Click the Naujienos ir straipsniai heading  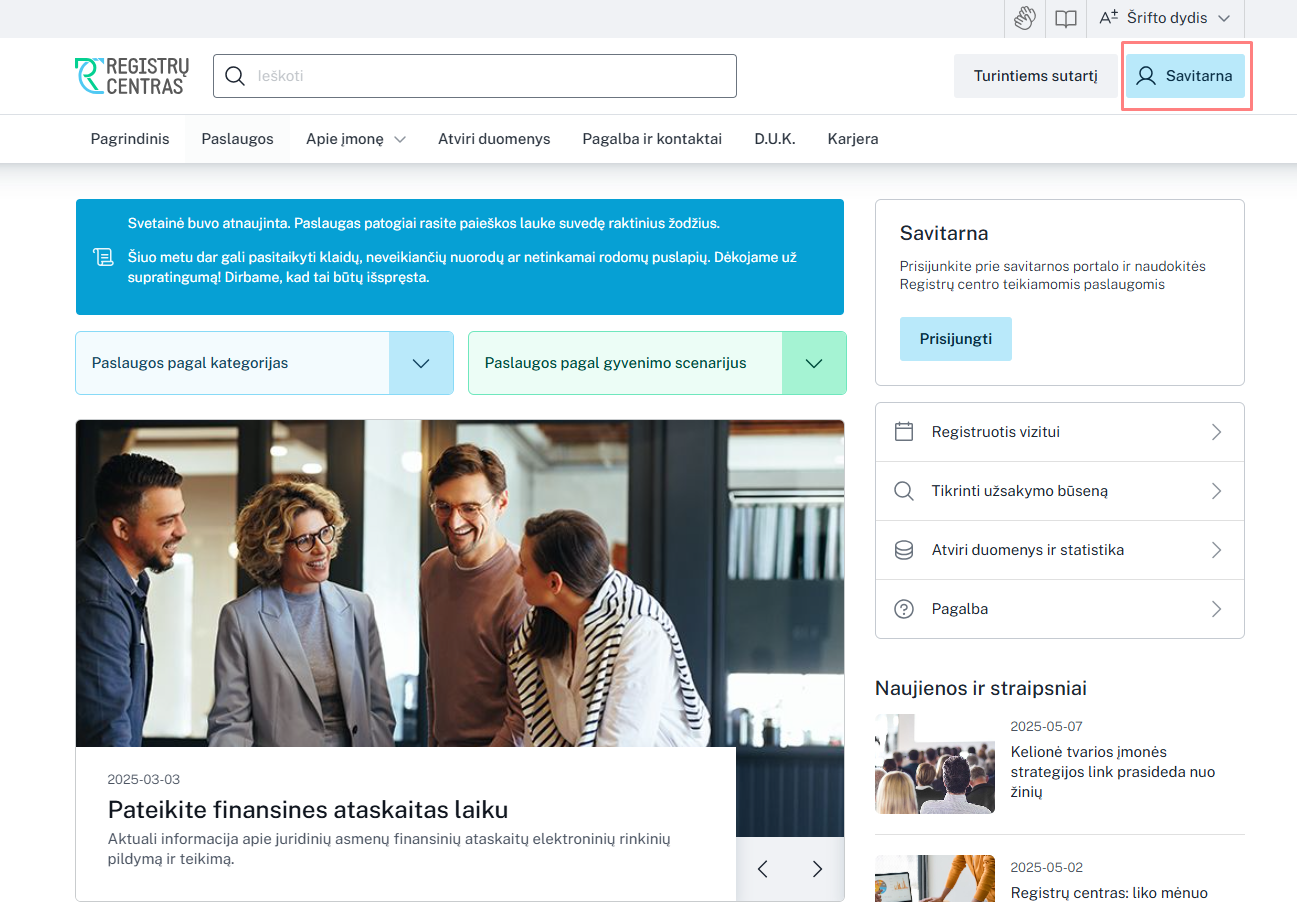(x=981, y=688)
